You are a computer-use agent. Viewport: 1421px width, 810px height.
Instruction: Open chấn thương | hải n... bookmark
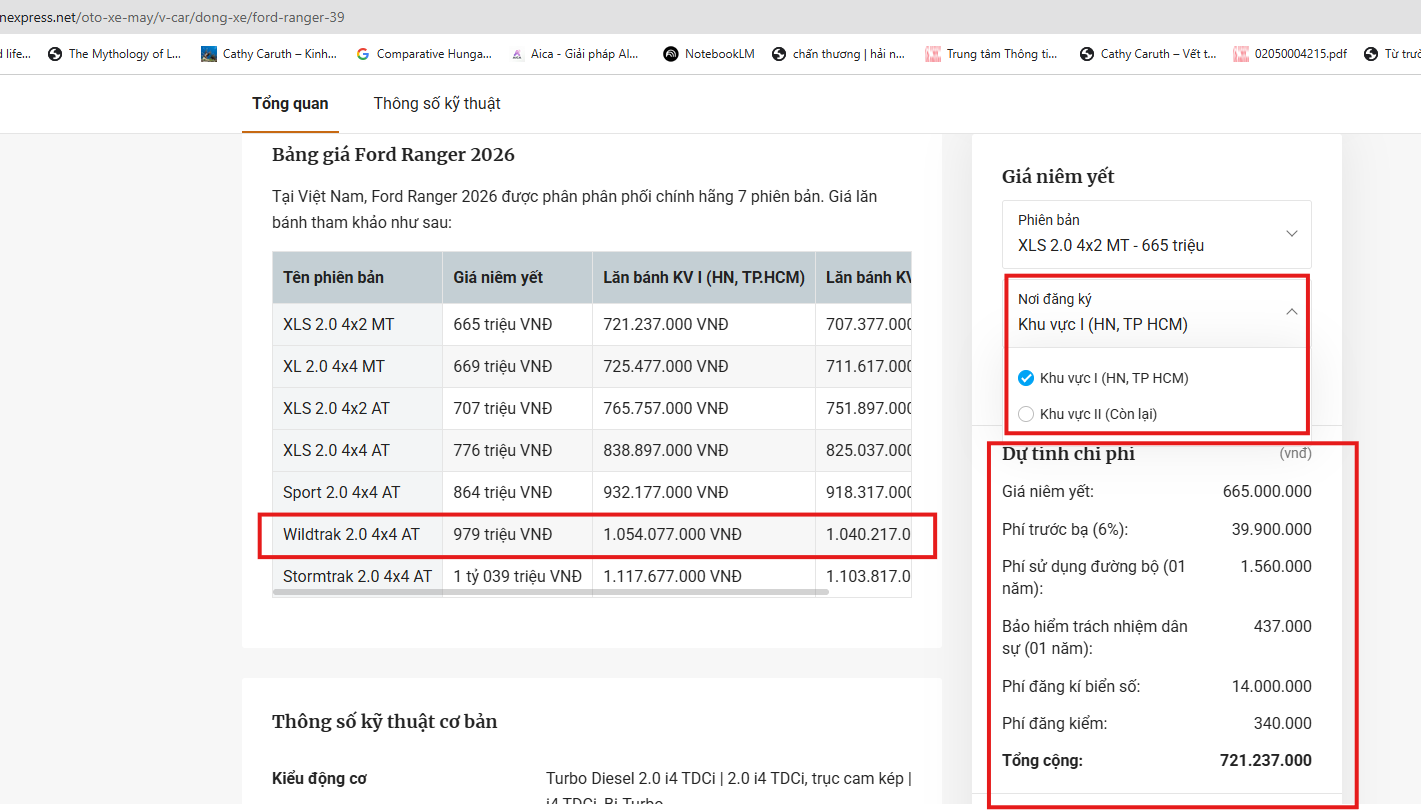coord(838,54)
